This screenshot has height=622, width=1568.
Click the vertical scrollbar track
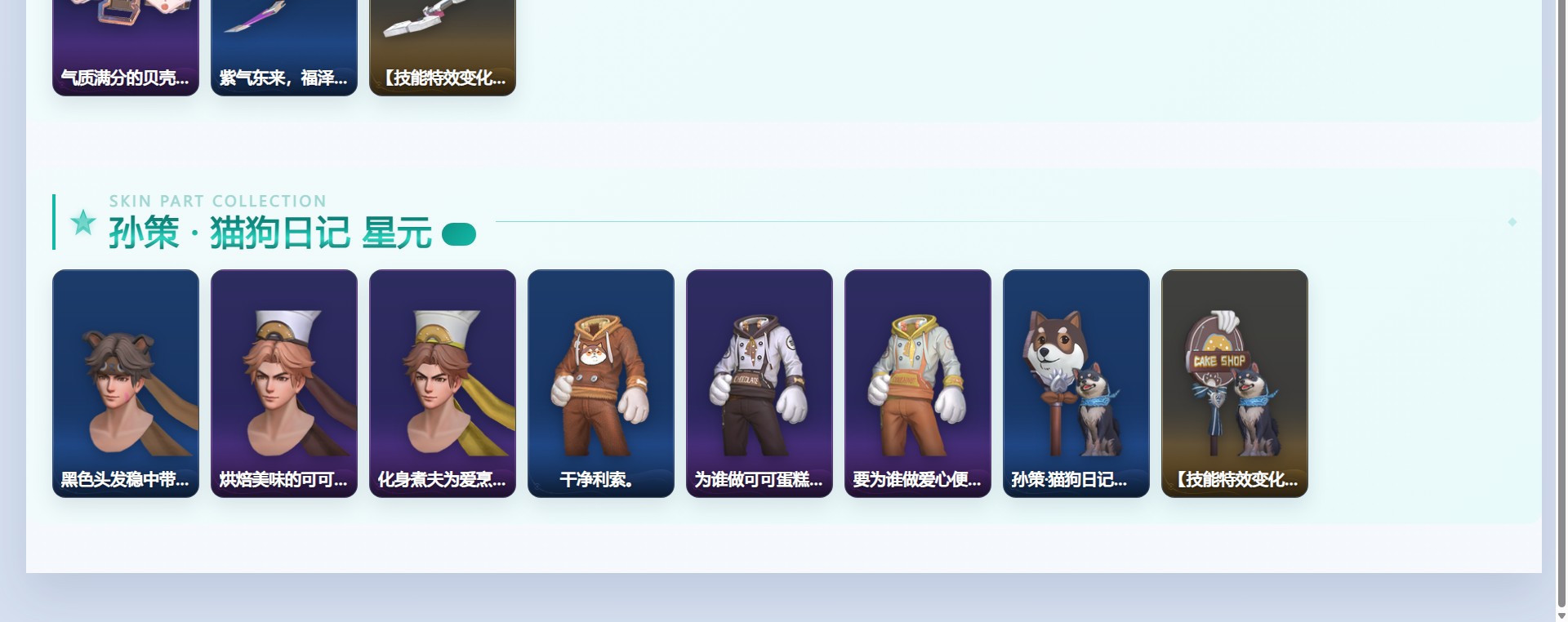pos(1559,304)
